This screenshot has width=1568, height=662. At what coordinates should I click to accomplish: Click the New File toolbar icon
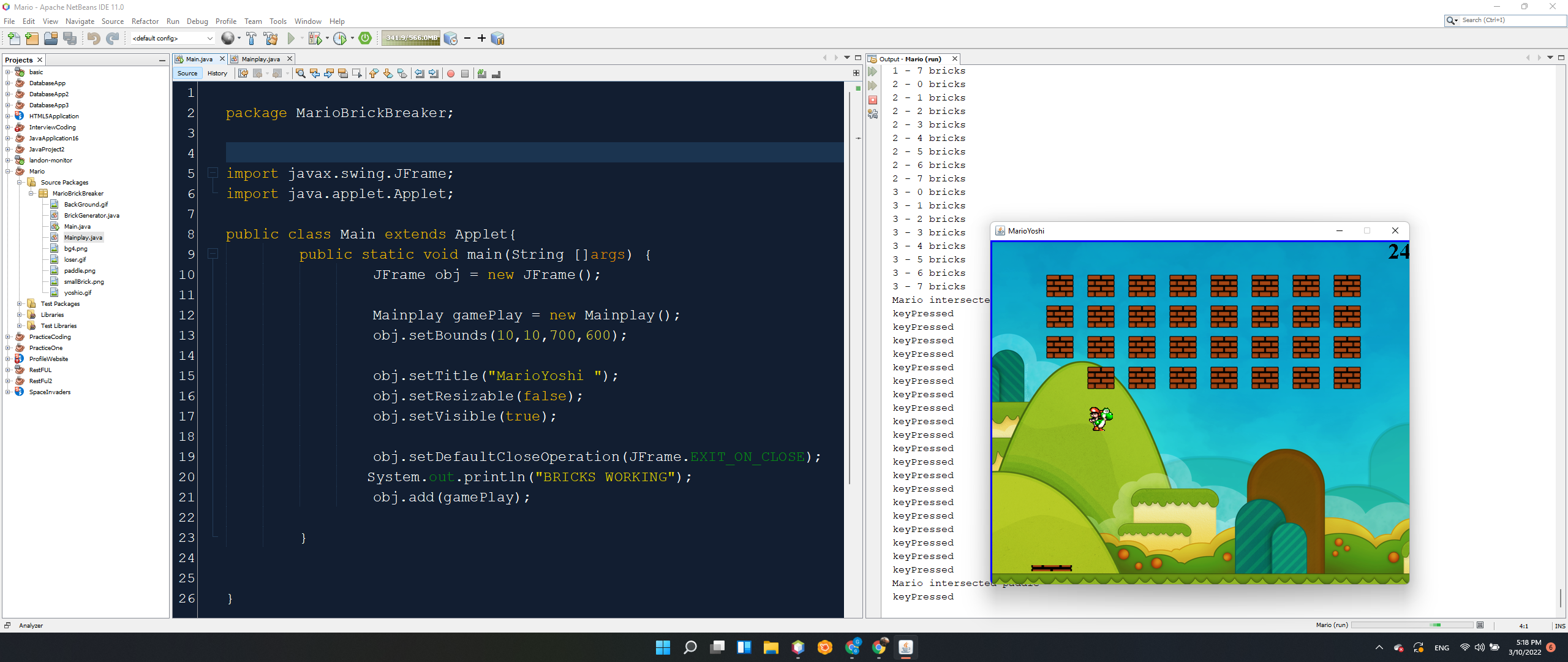13,39
